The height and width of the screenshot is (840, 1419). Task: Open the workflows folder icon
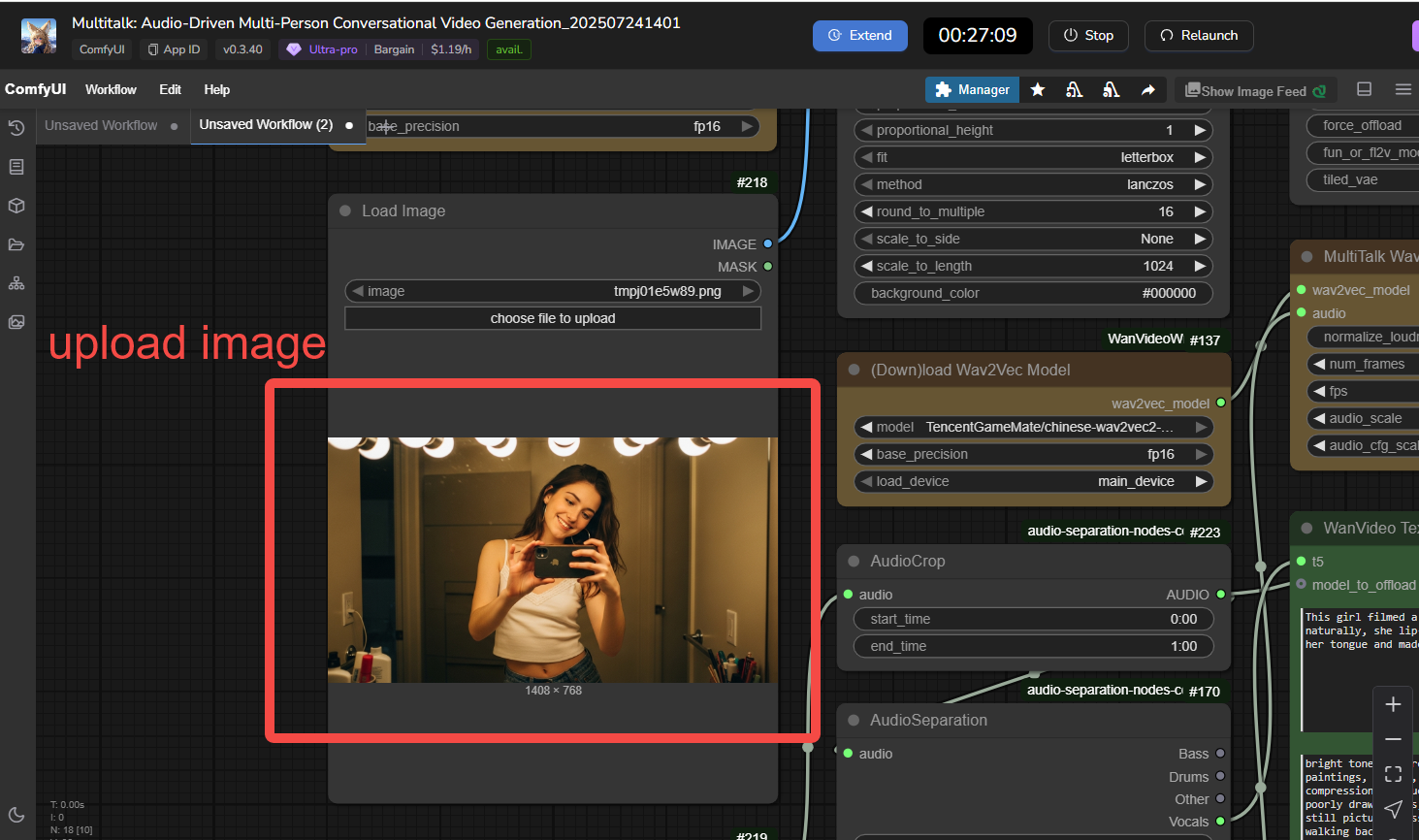(16, 244)
